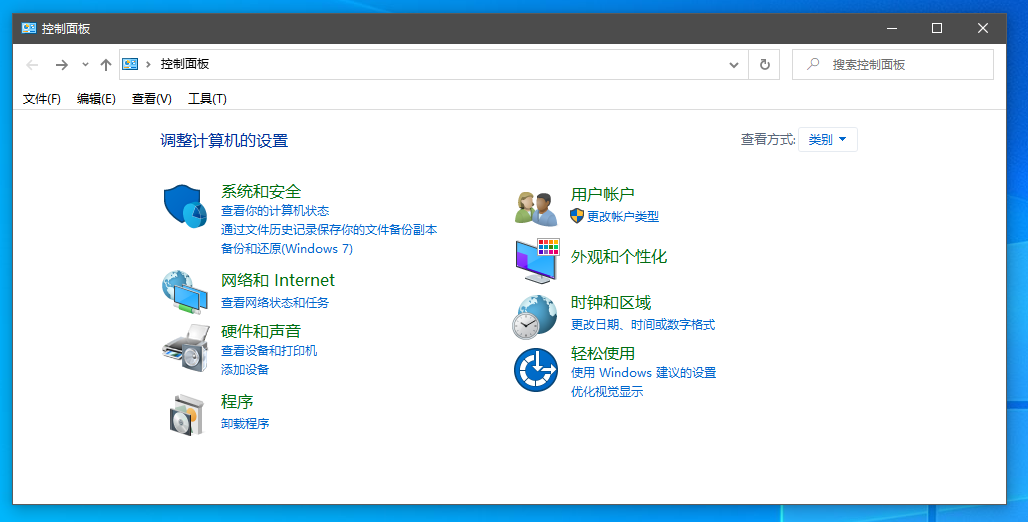This screenshot has height=522, width=1028.
Task: Click the back arrow navigation button
Action: [x=32, y=64]
